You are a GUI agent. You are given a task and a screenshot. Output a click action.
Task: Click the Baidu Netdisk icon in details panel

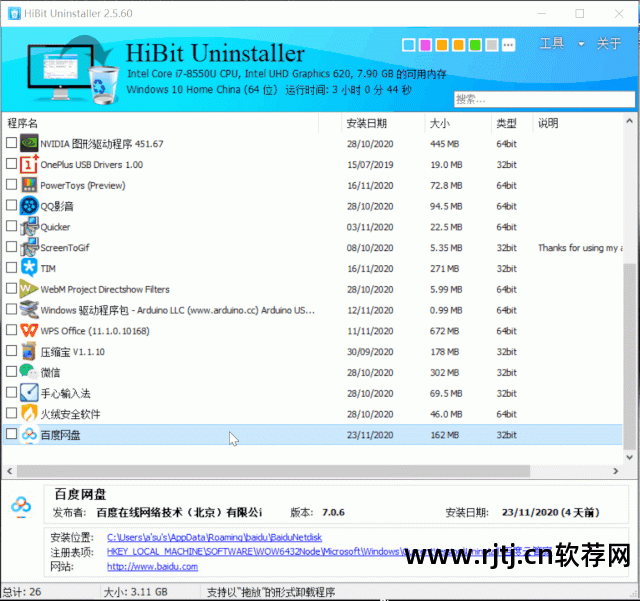[21, 506]
